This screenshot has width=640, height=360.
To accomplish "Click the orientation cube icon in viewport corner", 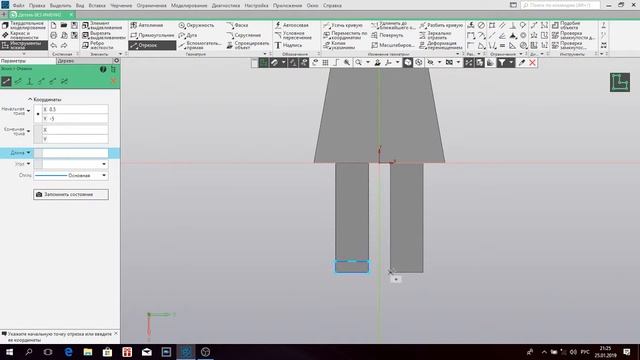I will 620,82.
